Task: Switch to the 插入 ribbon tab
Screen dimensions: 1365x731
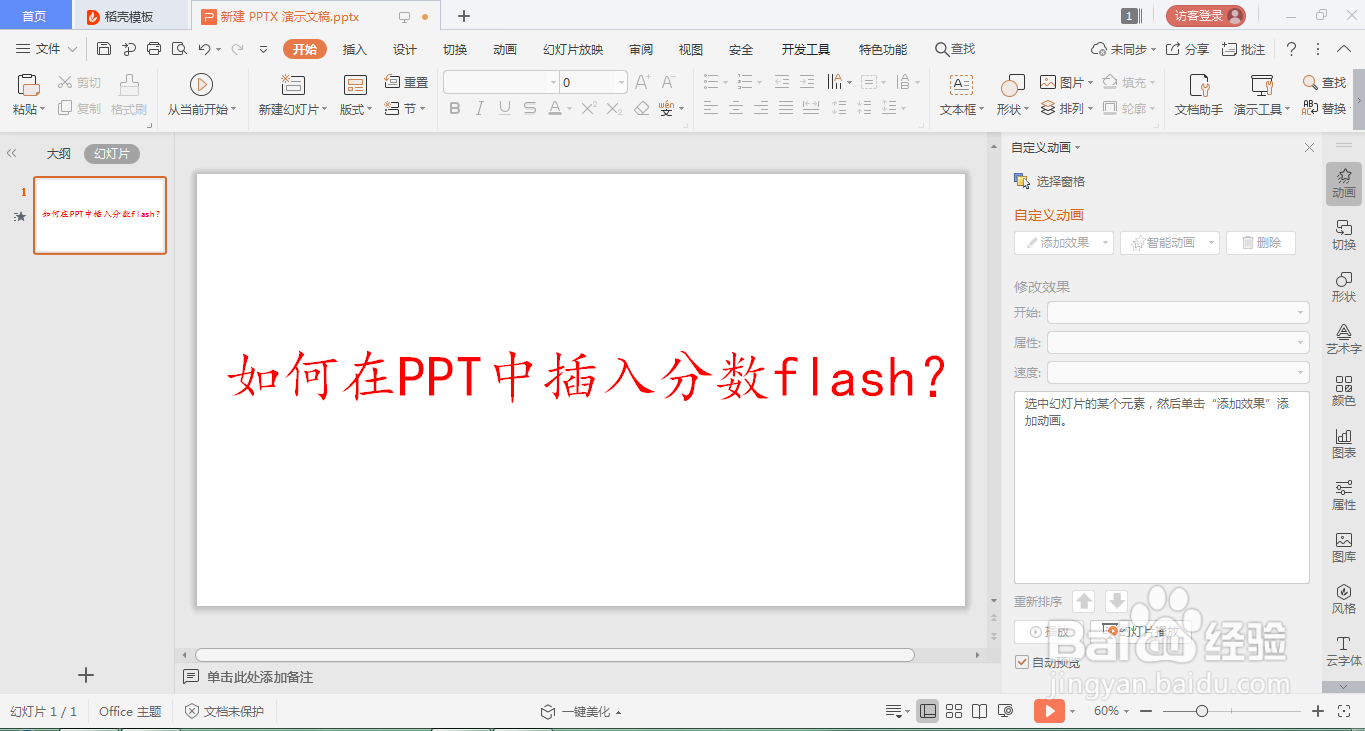Action: pos(354,48)
